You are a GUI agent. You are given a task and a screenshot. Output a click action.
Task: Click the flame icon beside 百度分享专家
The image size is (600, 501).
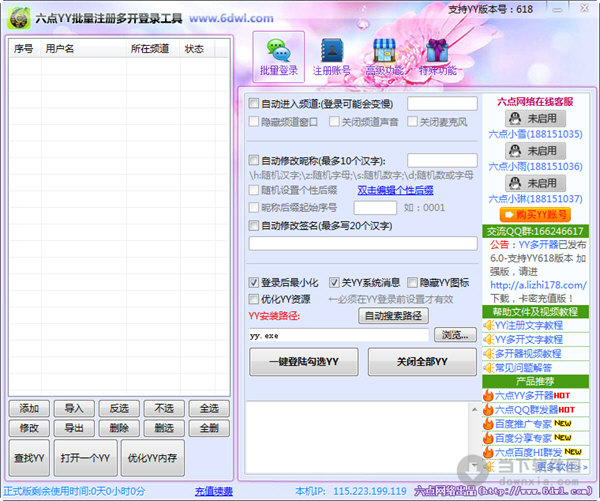coord(488,438)
